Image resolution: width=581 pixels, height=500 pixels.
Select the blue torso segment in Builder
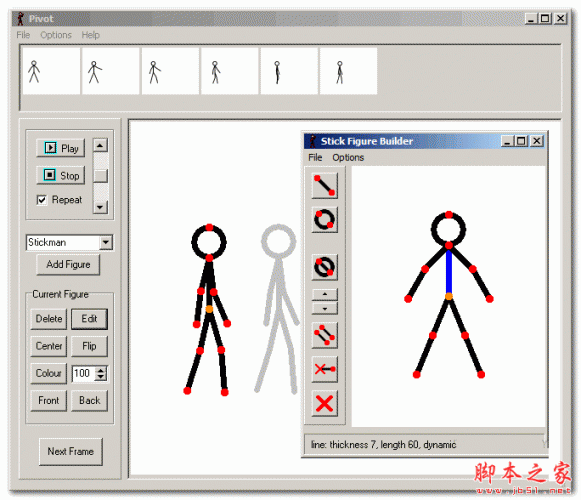click(x=449, y=271)
